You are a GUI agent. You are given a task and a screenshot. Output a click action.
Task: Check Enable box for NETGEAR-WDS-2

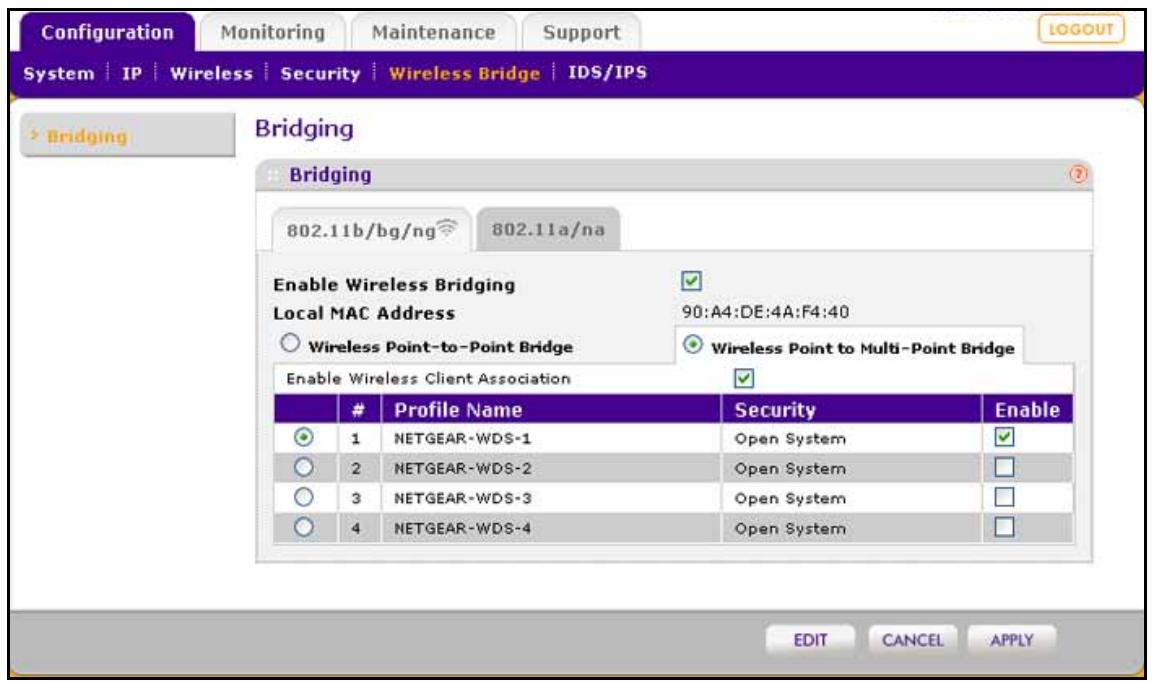pyautogui.click(x=1004, y=467)
